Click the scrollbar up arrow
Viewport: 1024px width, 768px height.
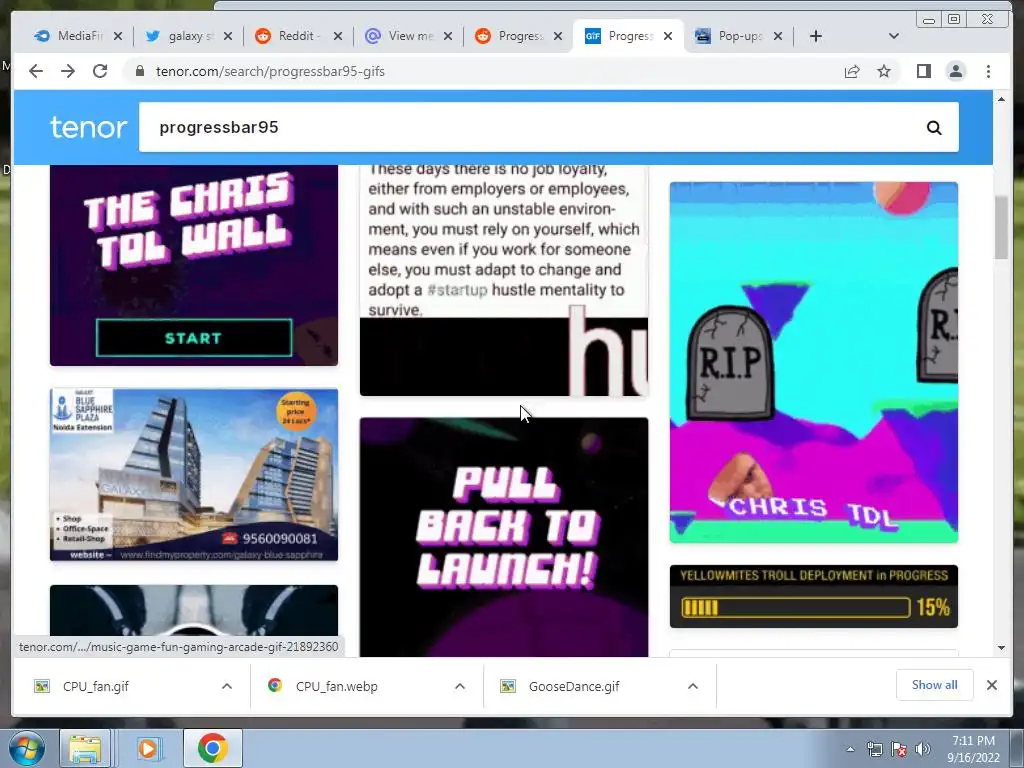pos(1001,99)
